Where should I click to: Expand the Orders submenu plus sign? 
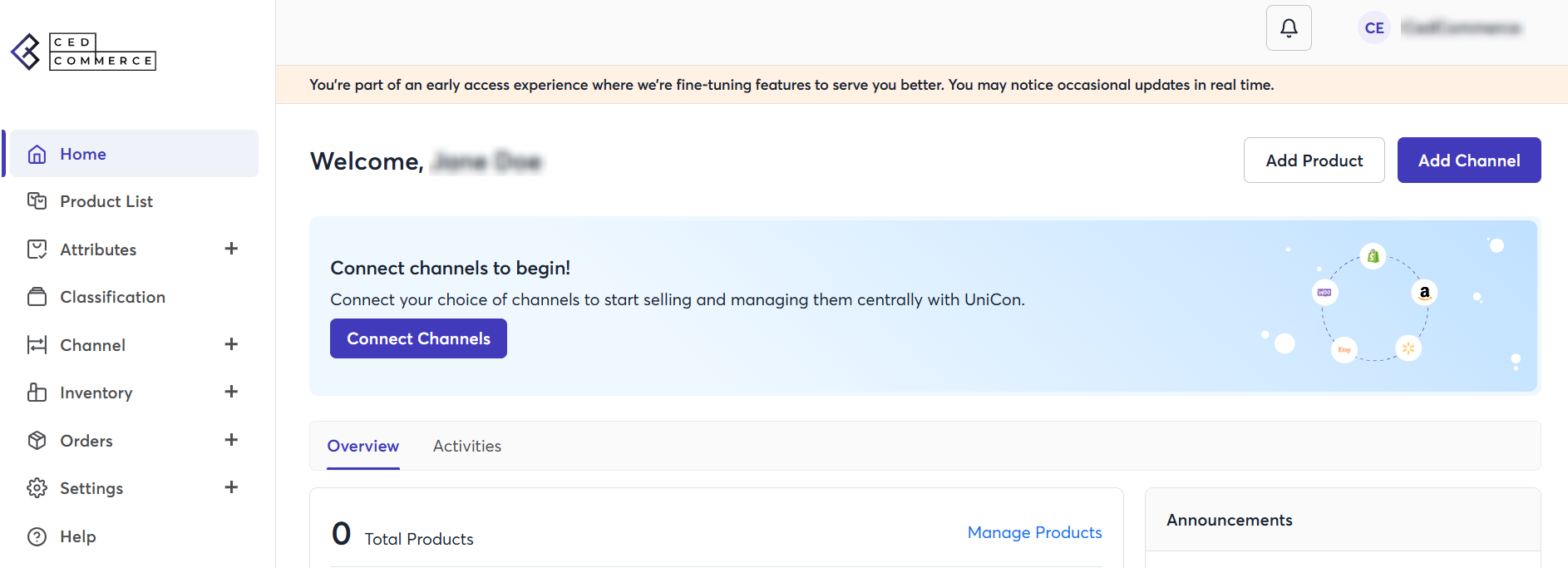tap(231, 440)
